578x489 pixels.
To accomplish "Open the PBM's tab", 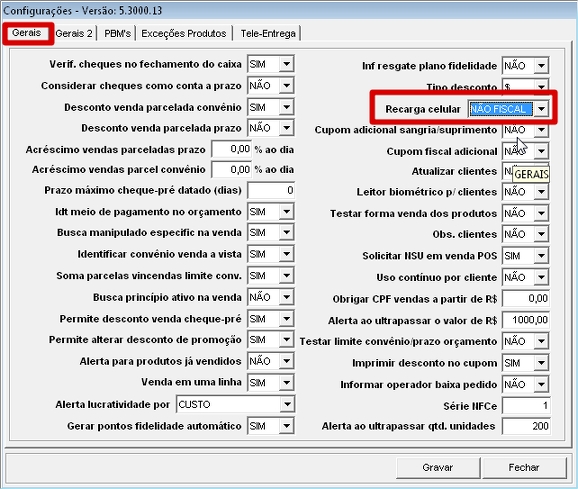I will tap(117, 34).
